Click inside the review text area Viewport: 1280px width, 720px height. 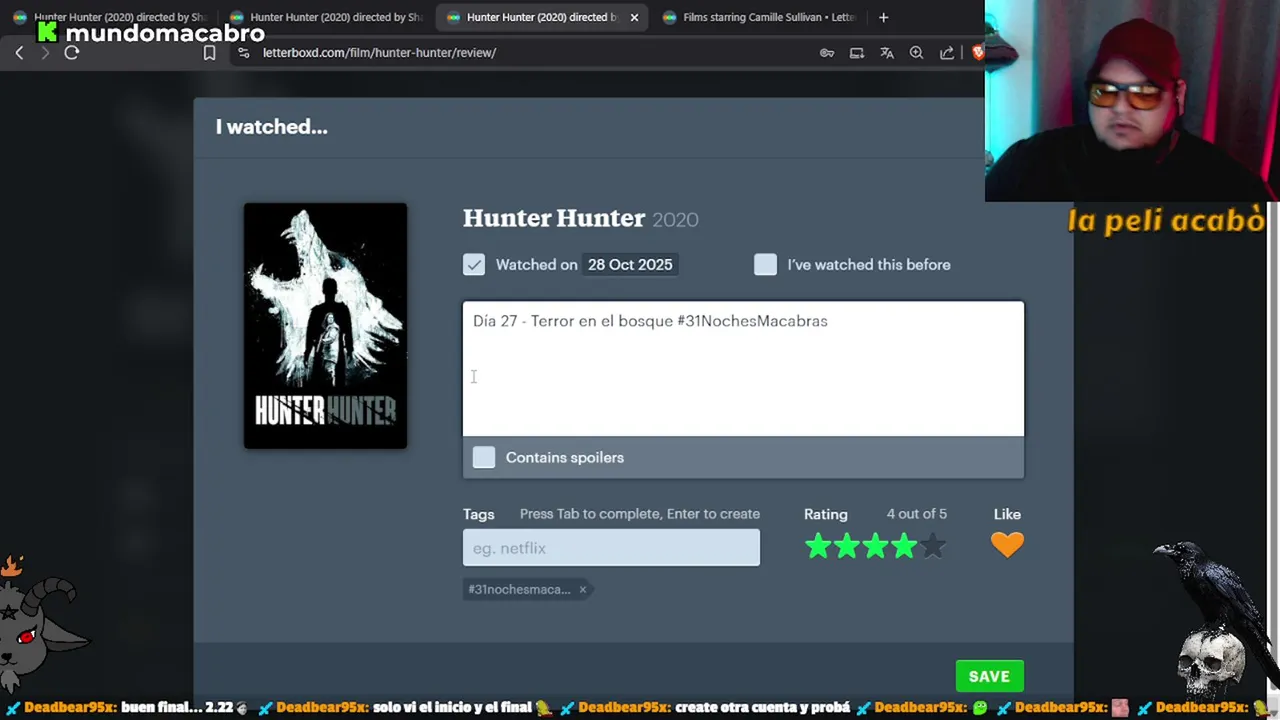[x=743, y=369]
